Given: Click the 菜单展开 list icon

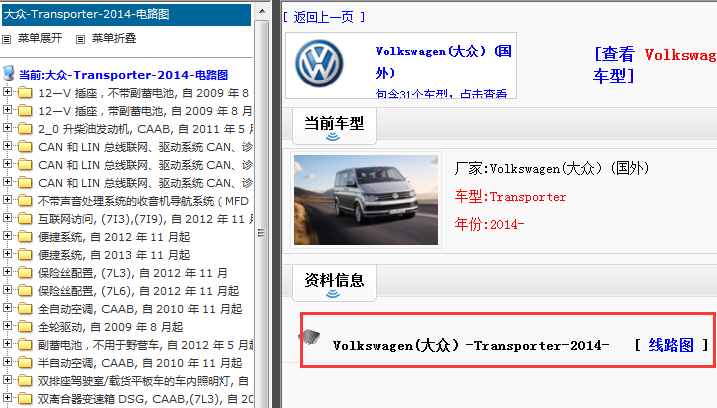Looking at the screenshot, I should (x=6, y=39).
